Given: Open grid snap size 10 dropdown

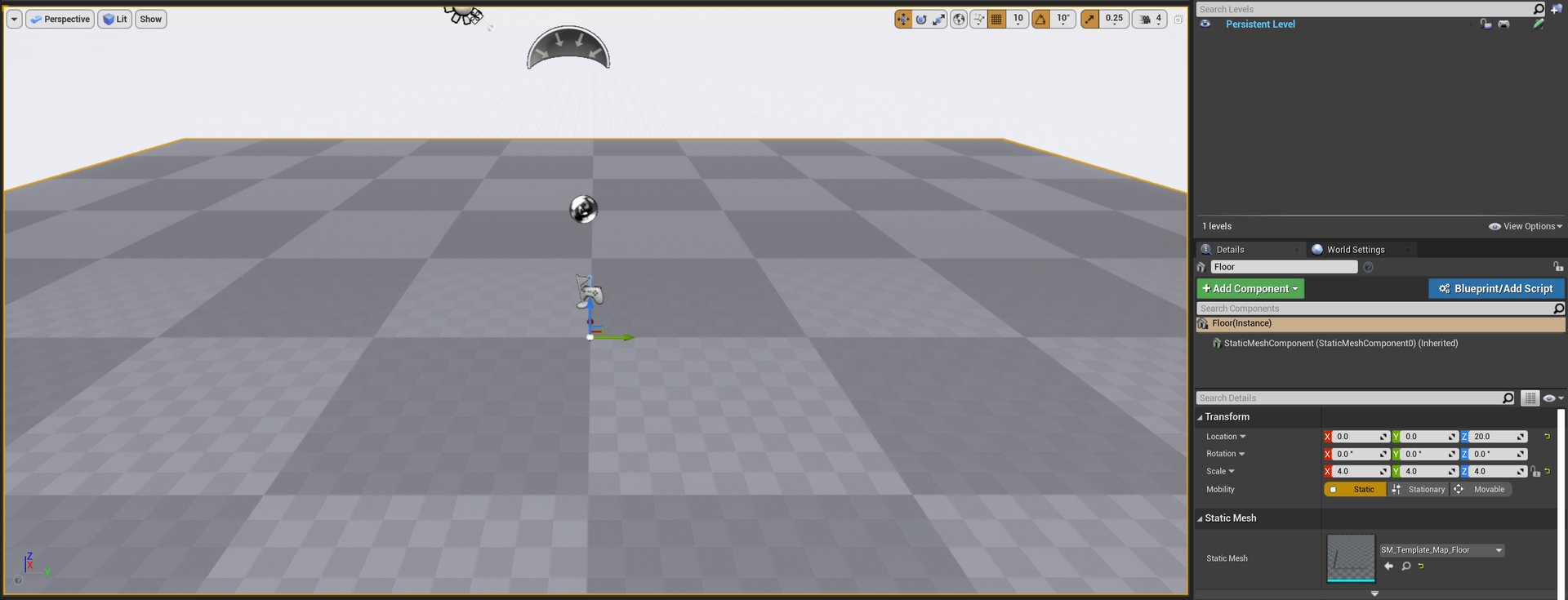Looking at the screenshot, I should click(x=1018, y=19).
